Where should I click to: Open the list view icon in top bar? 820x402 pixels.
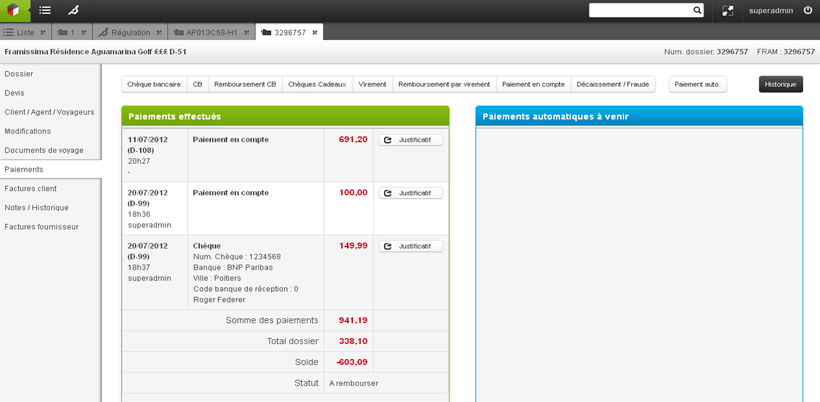click(x=45, y=11)
